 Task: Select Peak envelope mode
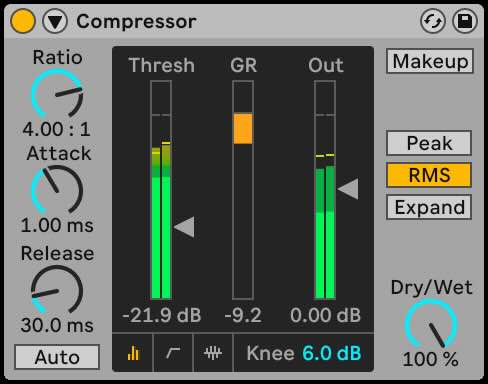point(429,143)
